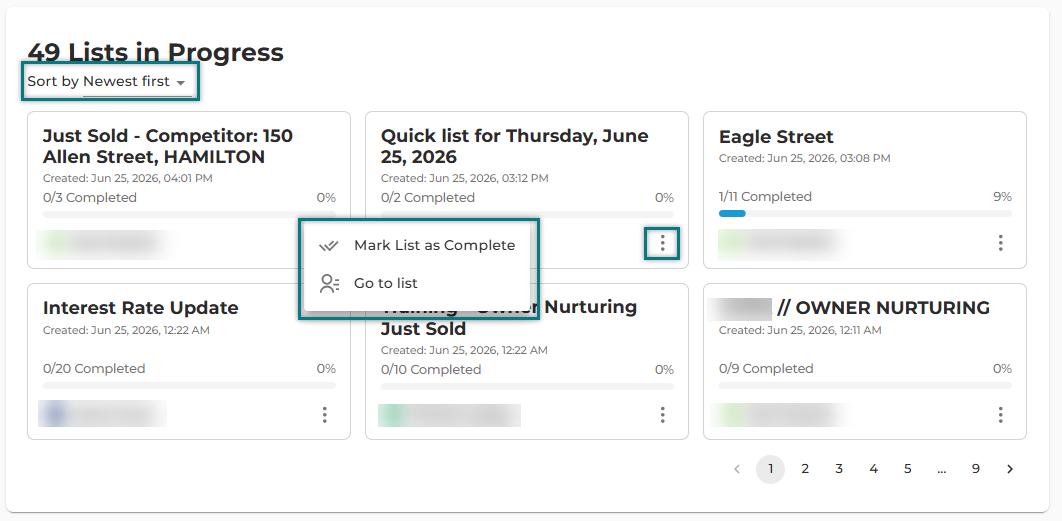Viewport: 1062px width, 521px height.
Task: Click the Created: Jun 25, 2026, 03:08 PM text
Action: tap(805, 158)
